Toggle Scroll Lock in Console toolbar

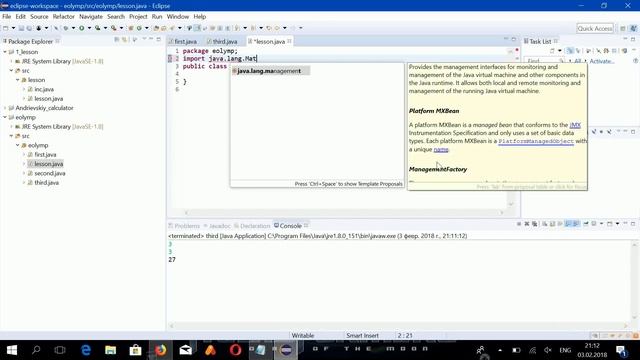pyautogui.click(x=552, y=224)
